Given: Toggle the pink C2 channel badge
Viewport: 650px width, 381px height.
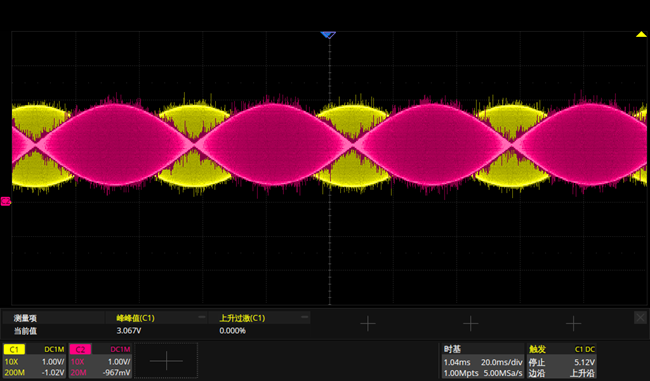Looking at the screenshot, I should [80, 349].
